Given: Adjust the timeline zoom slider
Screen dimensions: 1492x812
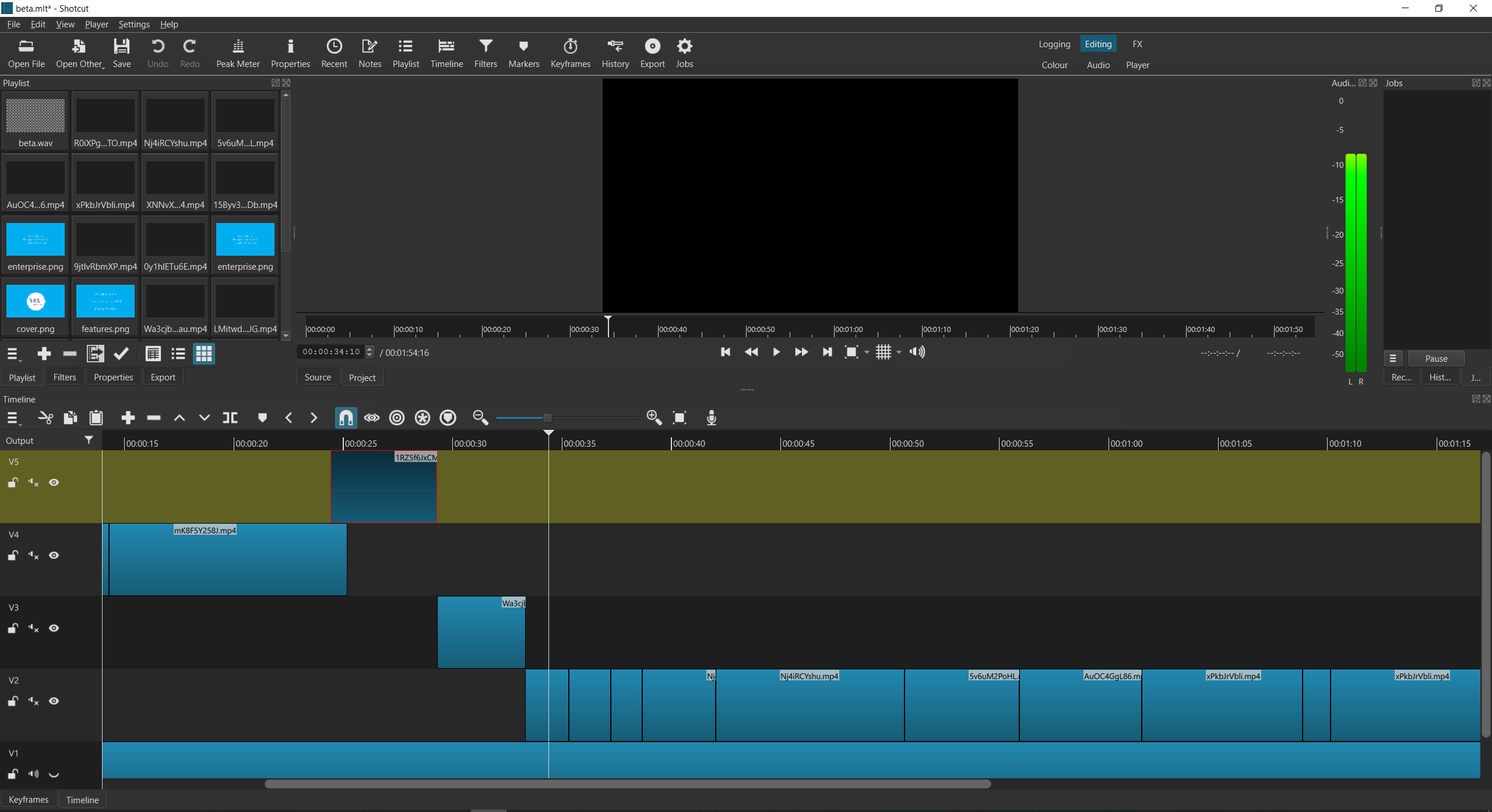Looking at the screenshot, I should [546, 418].
